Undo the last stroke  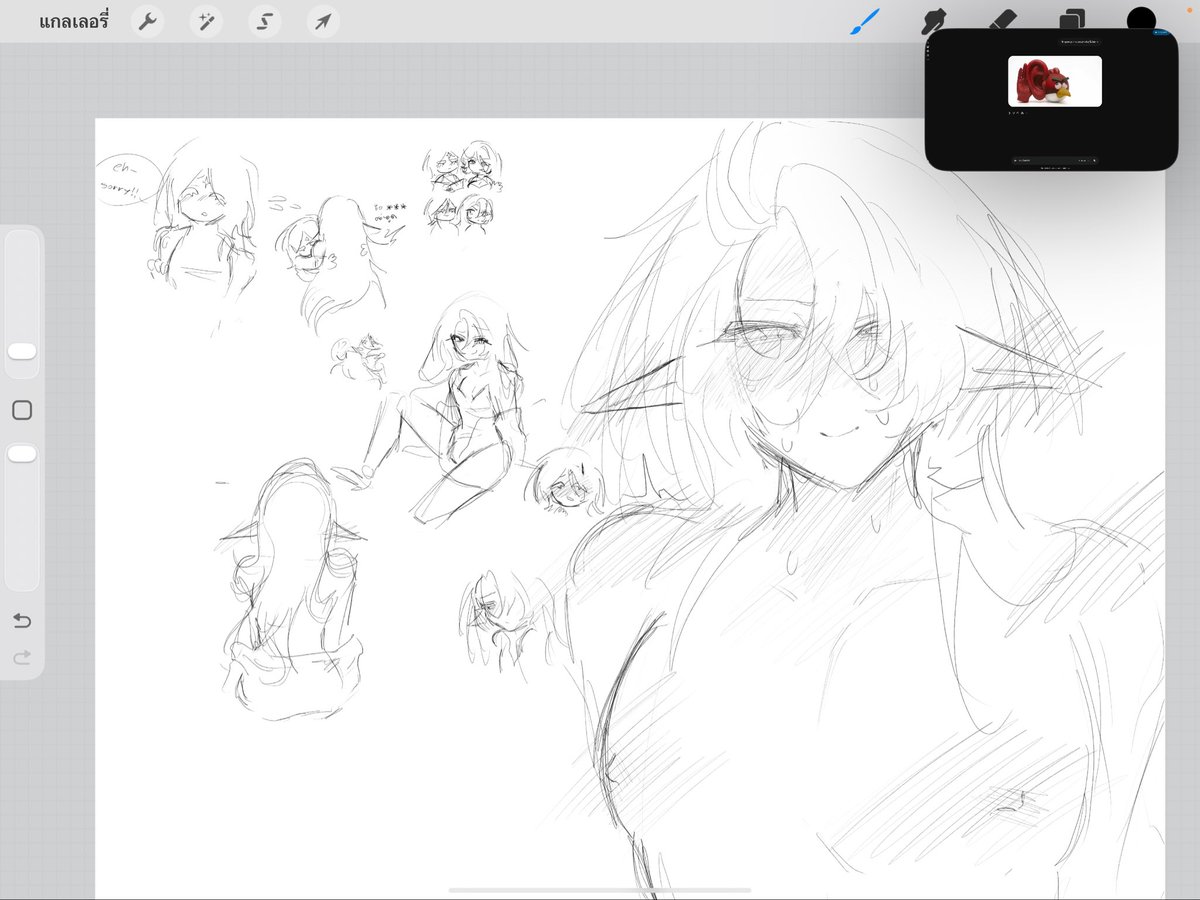[x=22, y=621]
